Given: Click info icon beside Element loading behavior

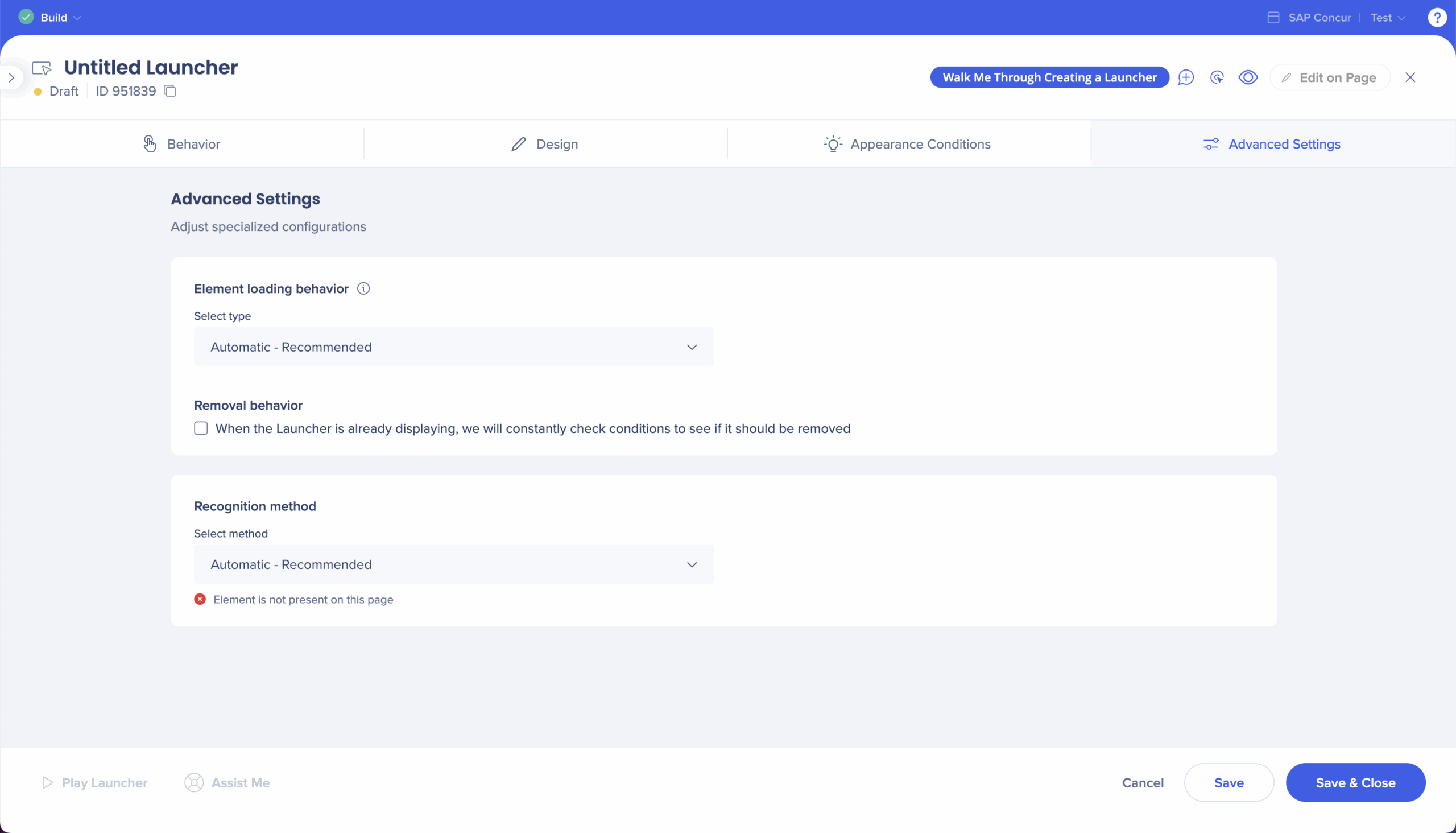Looking at the screenshot, I should [x=363, y=288].
